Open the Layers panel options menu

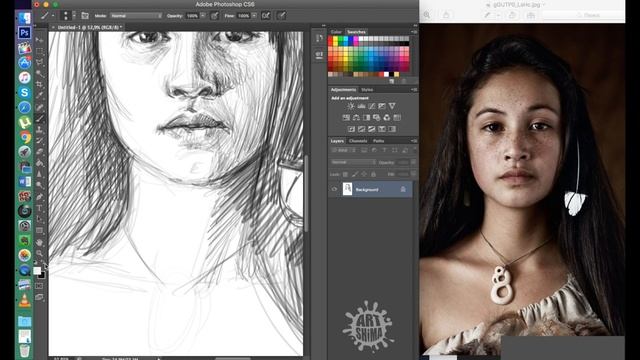414,141
